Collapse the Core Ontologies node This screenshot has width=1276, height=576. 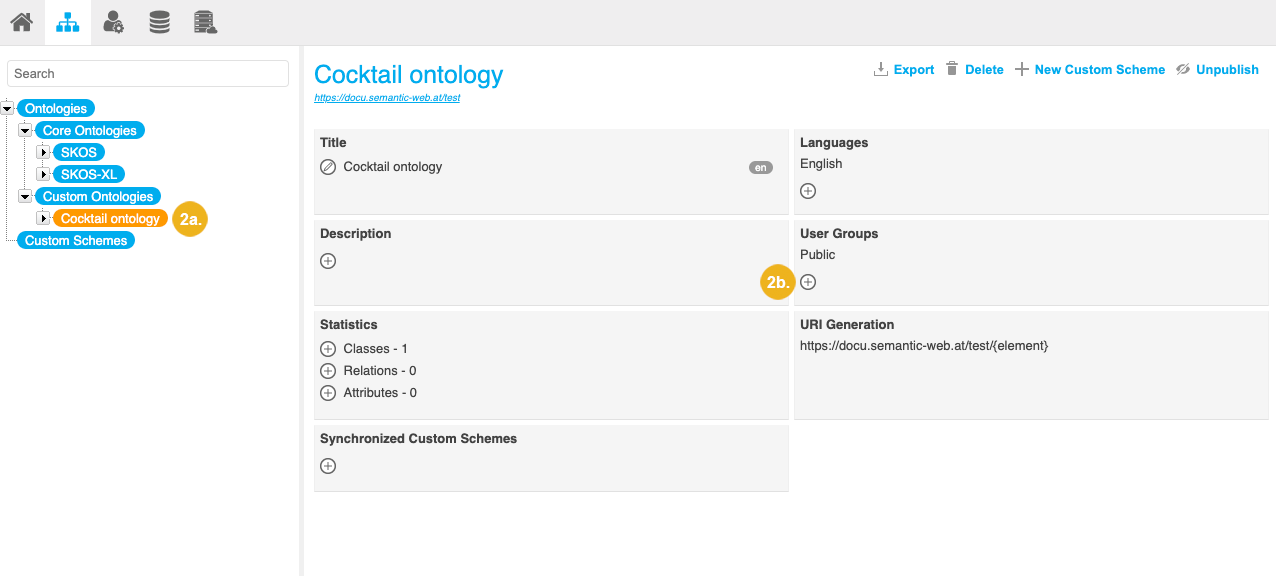(x=26, y=131)
